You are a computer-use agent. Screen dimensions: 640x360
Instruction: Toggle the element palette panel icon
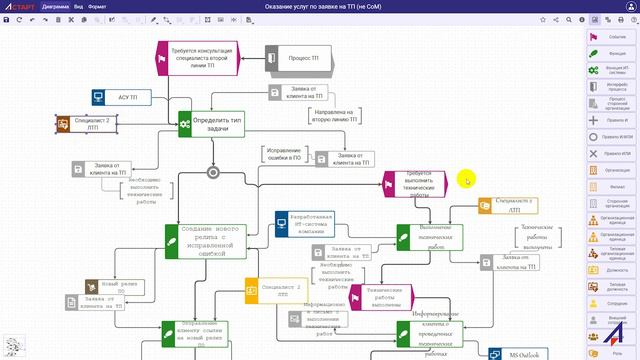pos(595,20)
